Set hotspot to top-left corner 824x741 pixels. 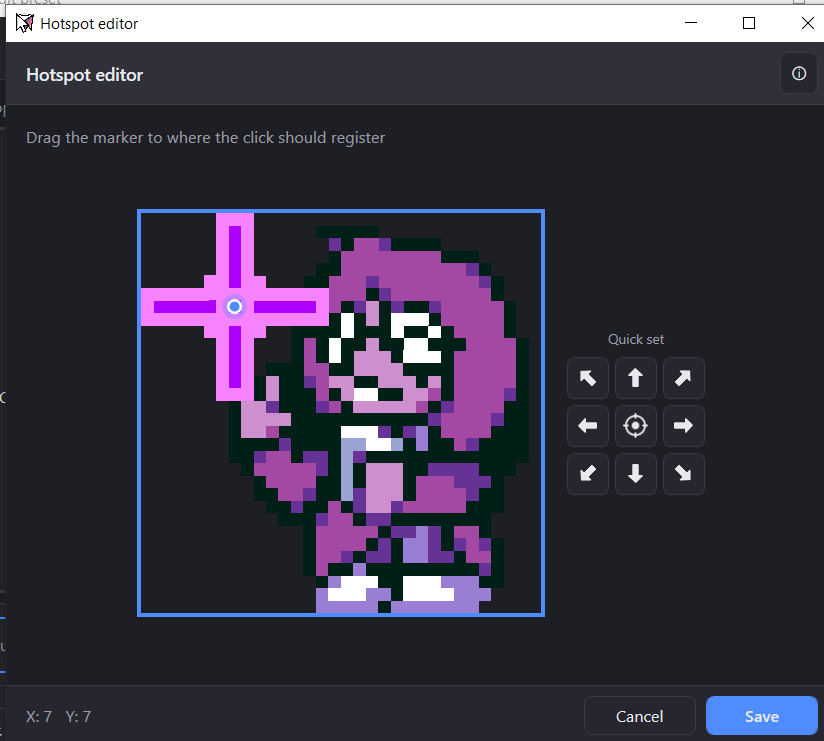click(588, 378)
